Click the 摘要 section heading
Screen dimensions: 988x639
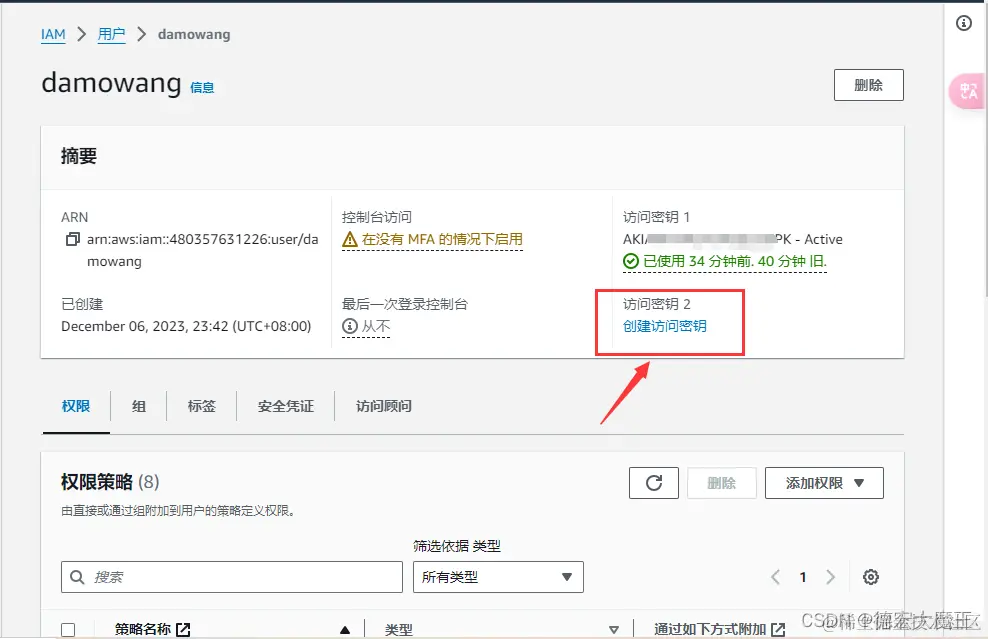79,156
